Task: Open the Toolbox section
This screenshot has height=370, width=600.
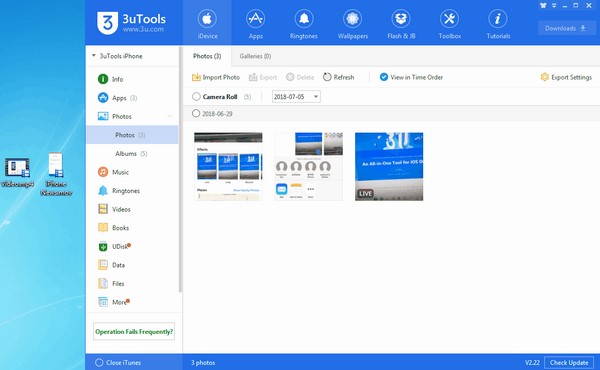Action: [x=450, y=23]
